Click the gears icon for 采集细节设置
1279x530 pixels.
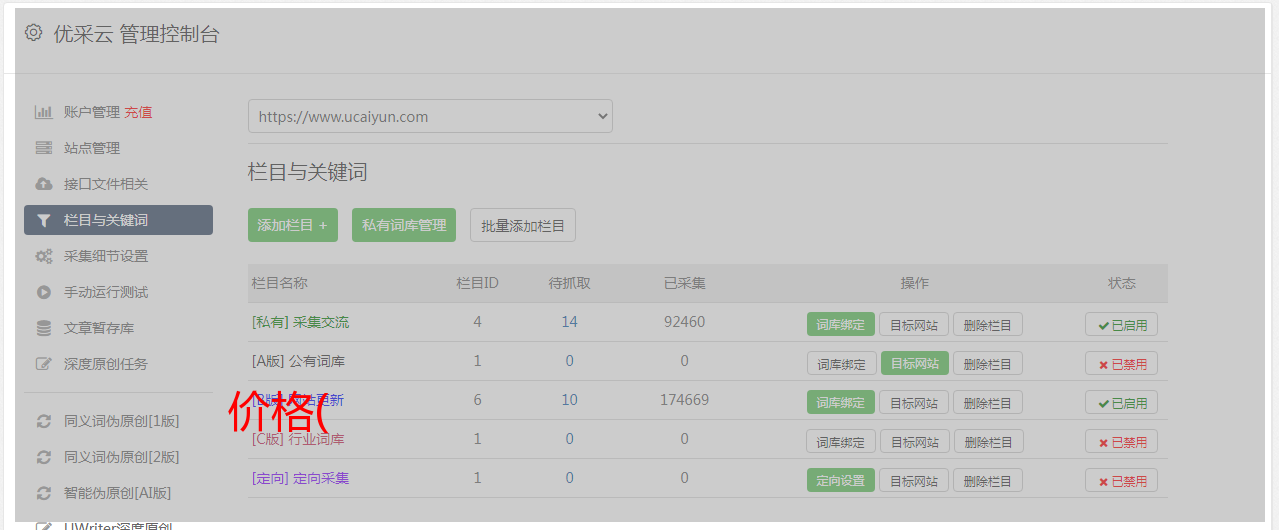point(43,256)
